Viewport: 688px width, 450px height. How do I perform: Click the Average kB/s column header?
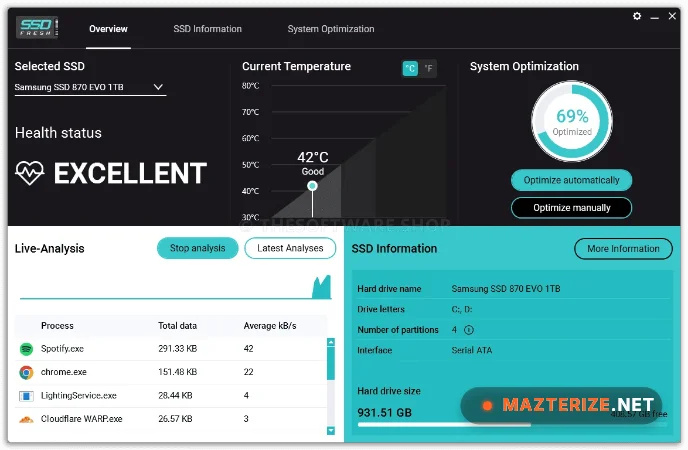pyautogui.click(x=270, y=326)
